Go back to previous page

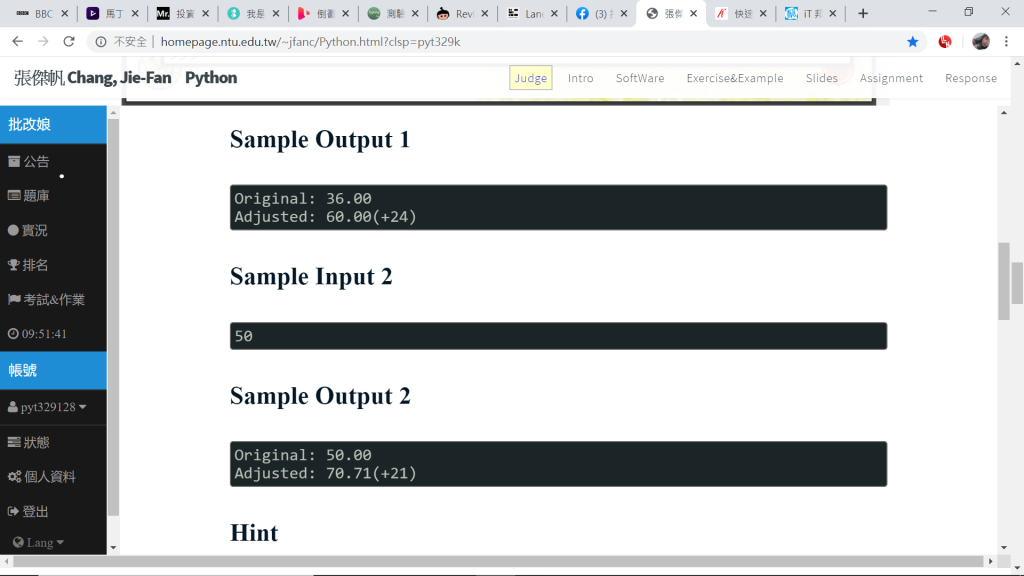point(18,41)
